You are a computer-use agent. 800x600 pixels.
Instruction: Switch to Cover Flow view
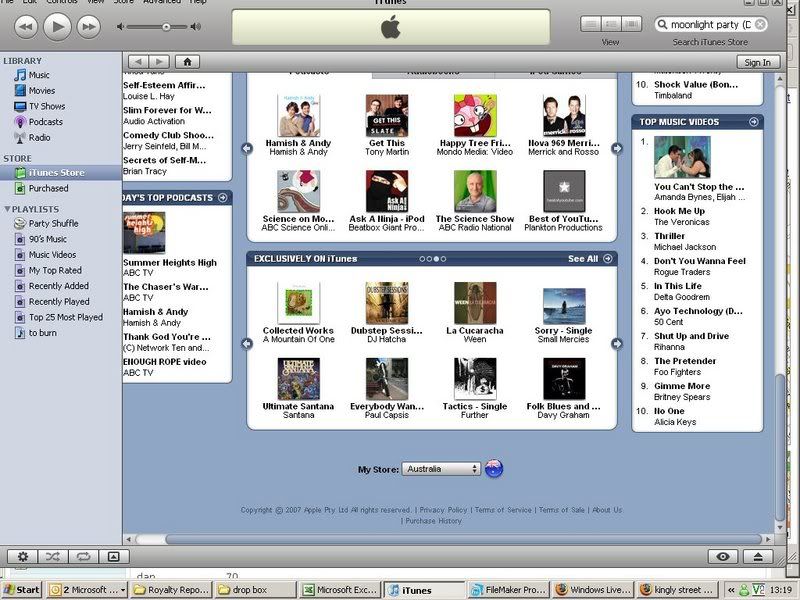point(631,24)
